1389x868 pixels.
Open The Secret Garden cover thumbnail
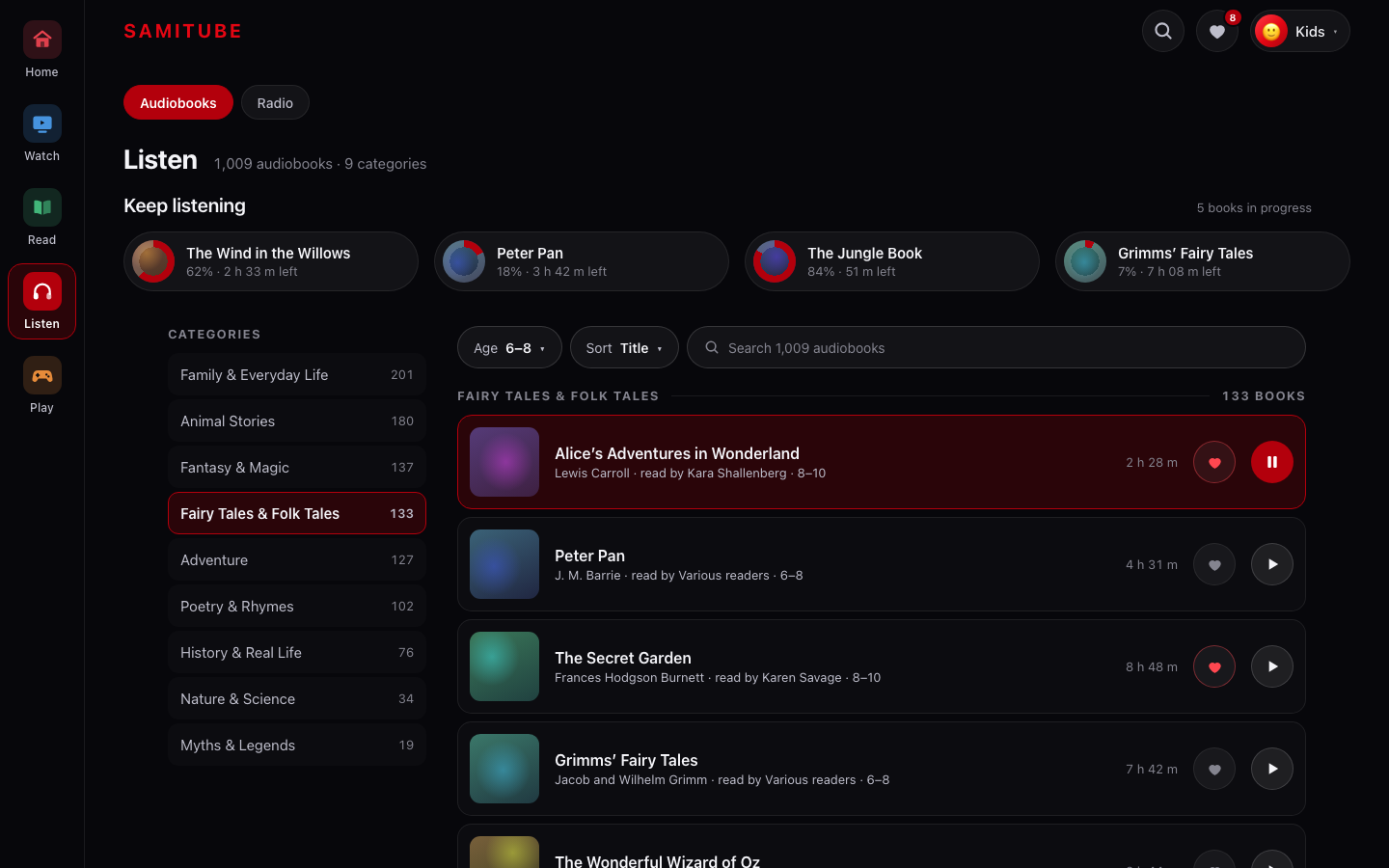click(x=504, y=666)
